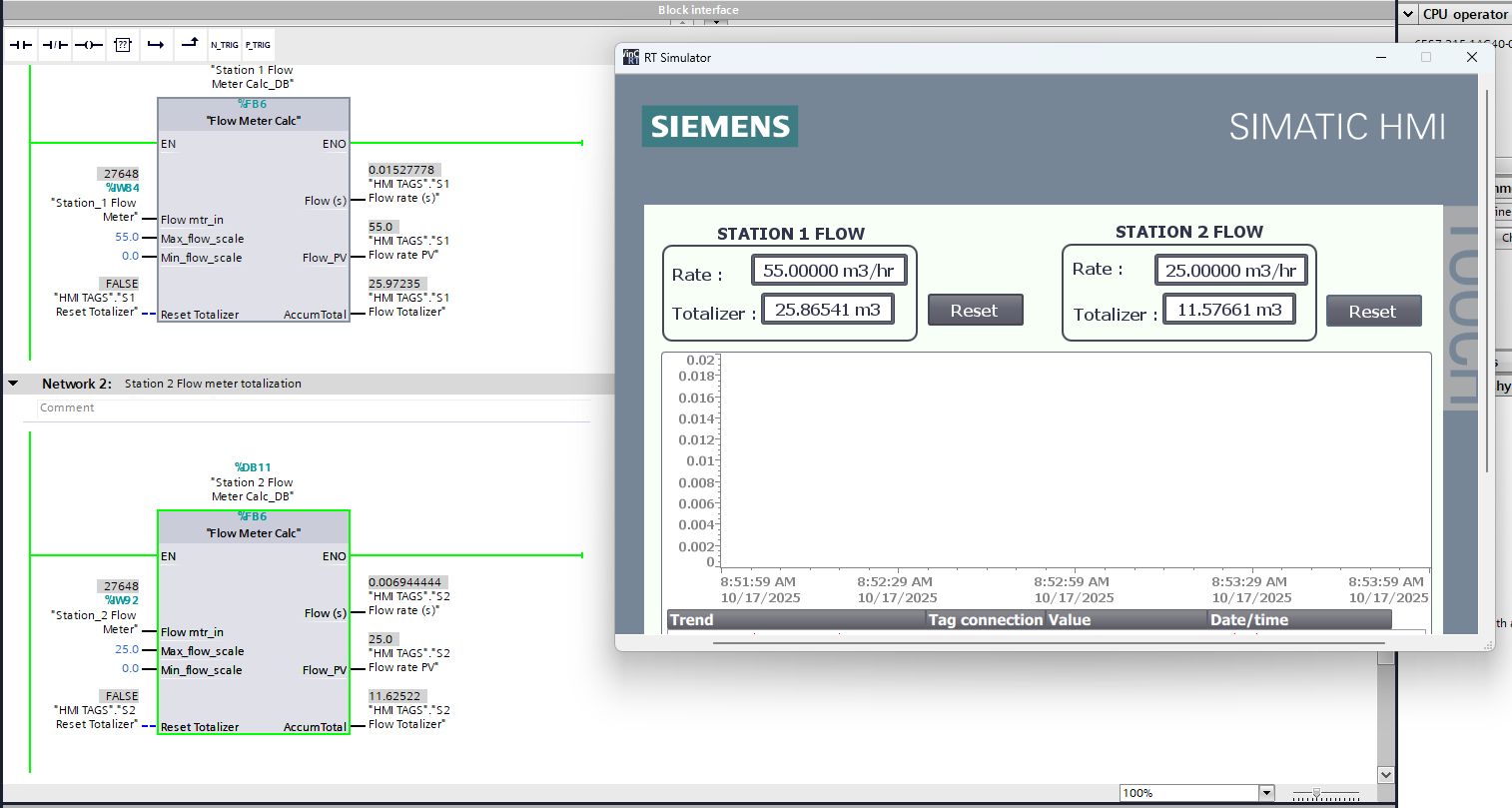1512x808 pixels.
Task: Insert P_TRIG instruction from toolbar
Action: (258, 45)
